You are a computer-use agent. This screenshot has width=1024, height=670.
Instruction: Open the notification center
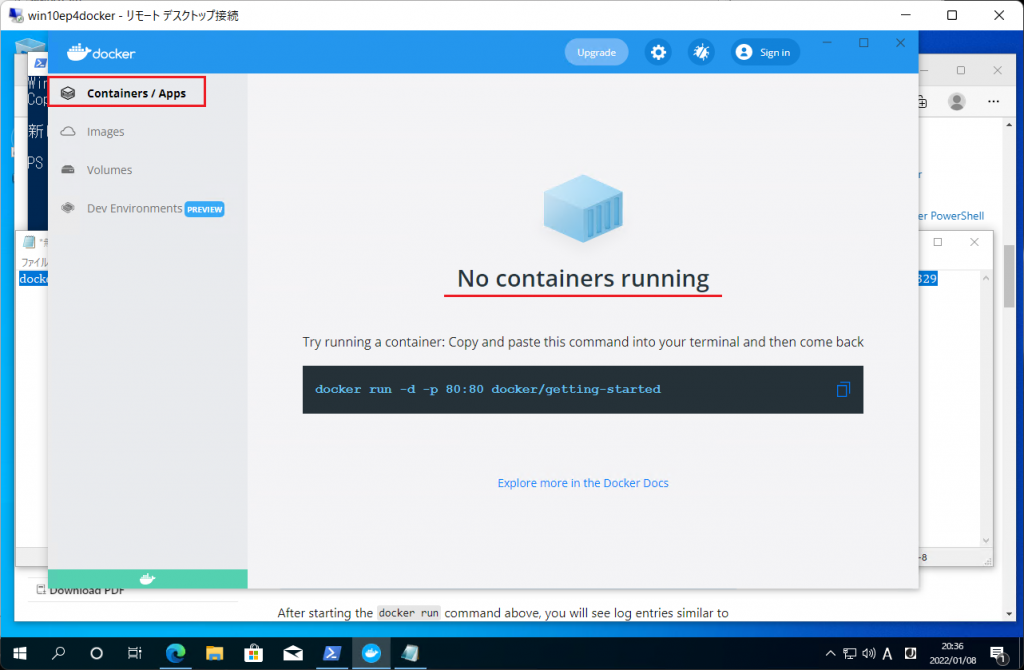pyautogui.click(x=998, y=654)
